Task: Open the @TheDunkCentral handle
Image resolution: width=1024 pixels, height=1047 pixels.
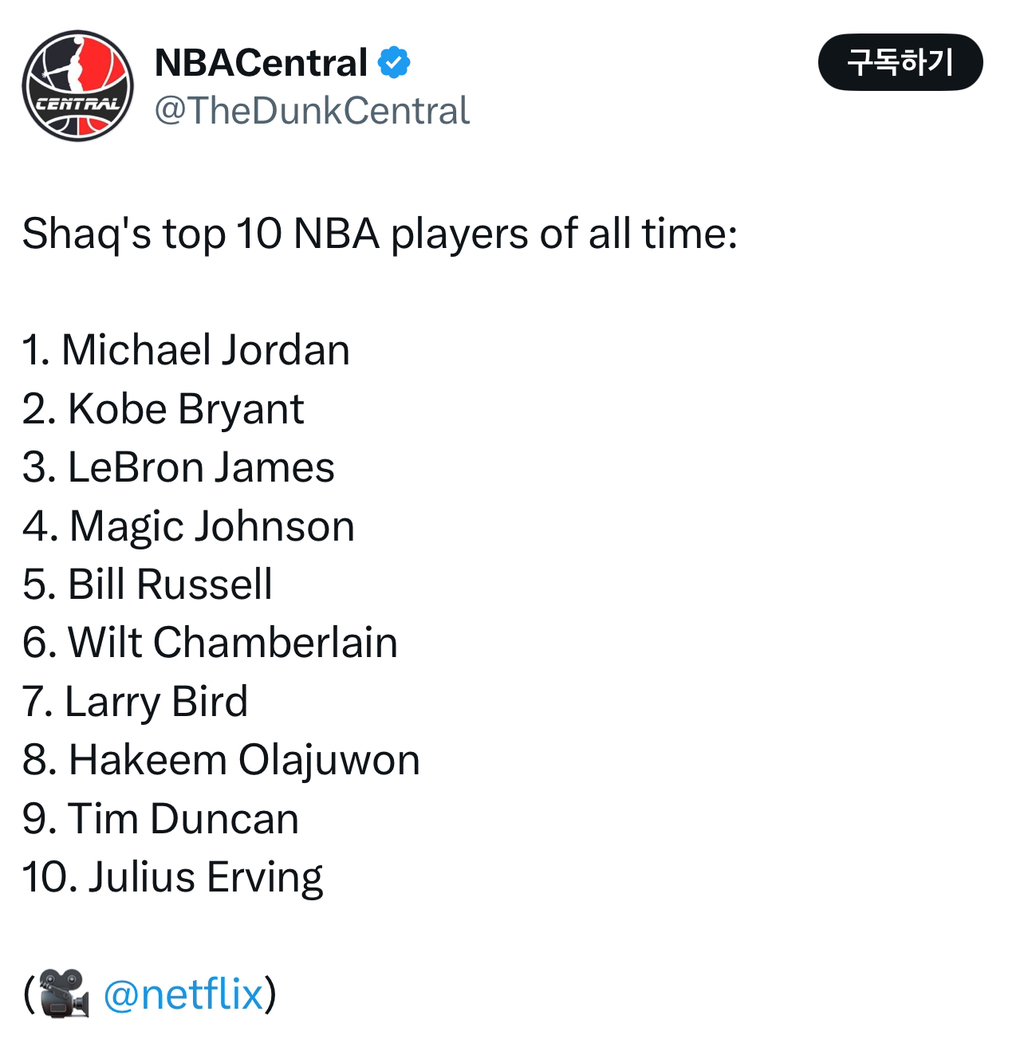Action: click(311, 110)
